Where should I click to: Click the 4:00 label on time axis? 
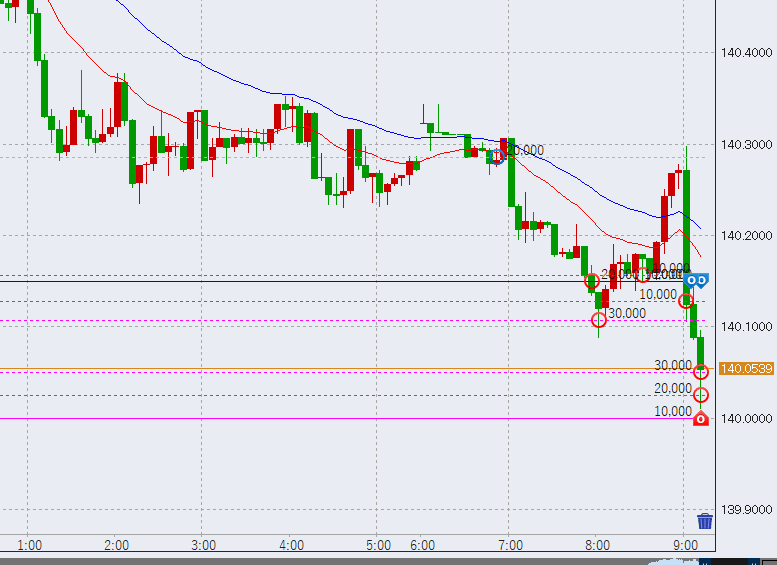coord(291,546)
